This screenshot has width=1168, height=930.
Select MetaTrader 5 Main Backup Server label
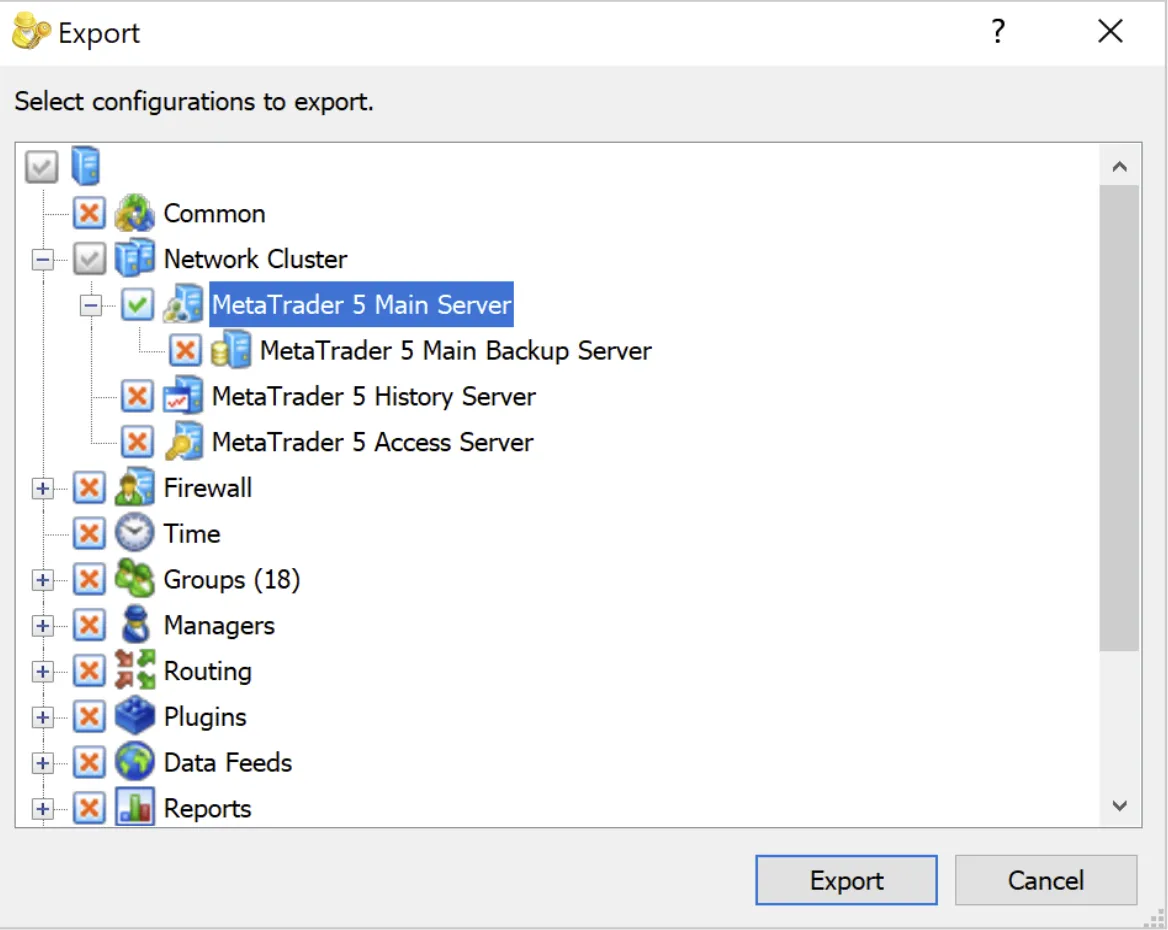tap(456, 351)
